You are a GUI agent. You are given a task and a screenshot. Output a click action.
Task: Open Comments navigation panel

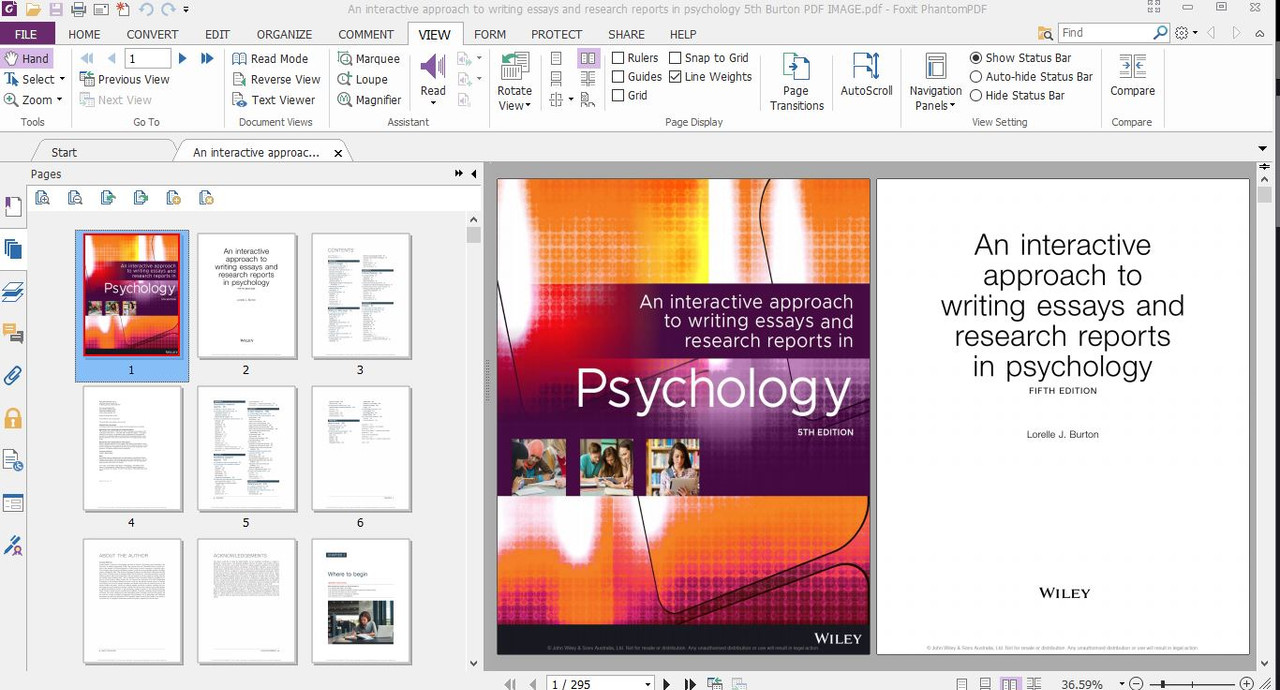[x=13, y=333]
